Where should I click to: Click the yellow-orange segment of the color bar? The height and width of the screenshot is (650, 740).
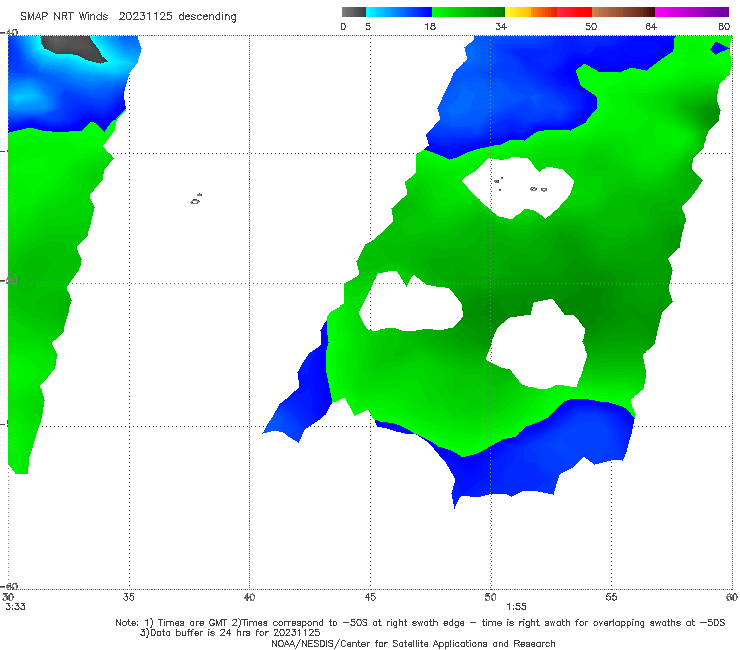(531, 12)
